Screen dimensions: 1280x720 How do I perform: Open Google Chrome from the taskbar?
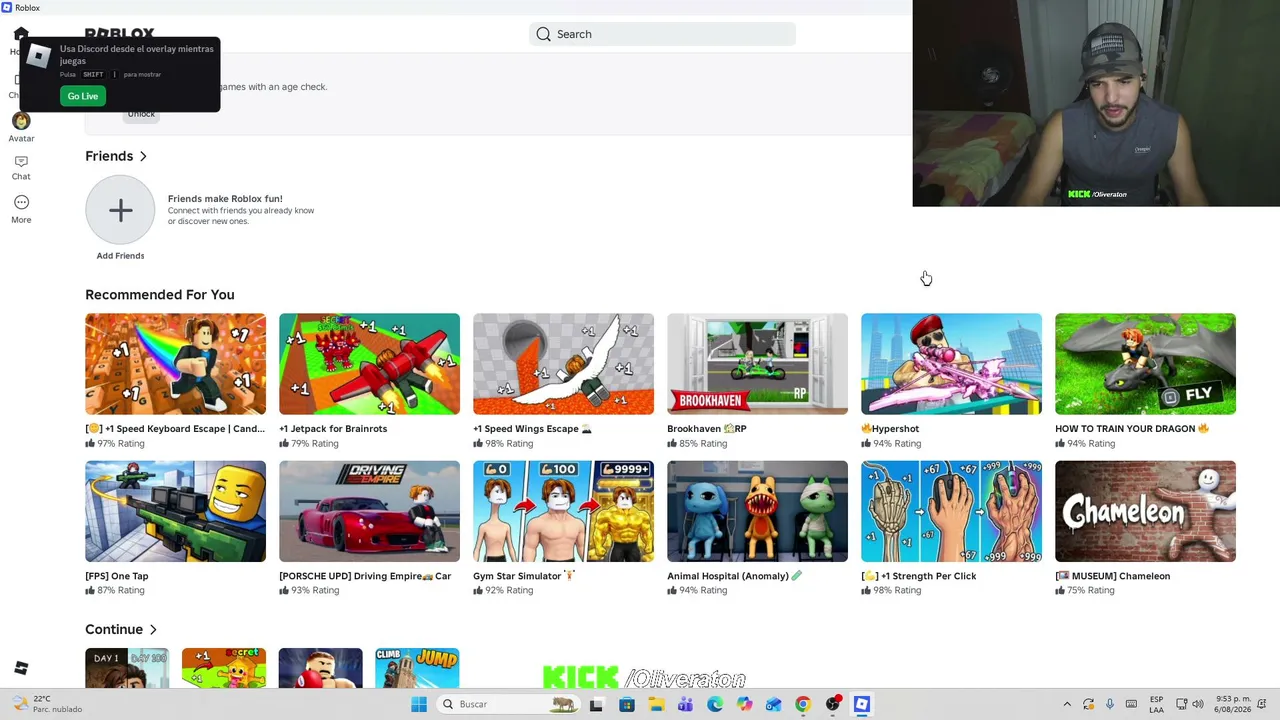coord(803,704)
